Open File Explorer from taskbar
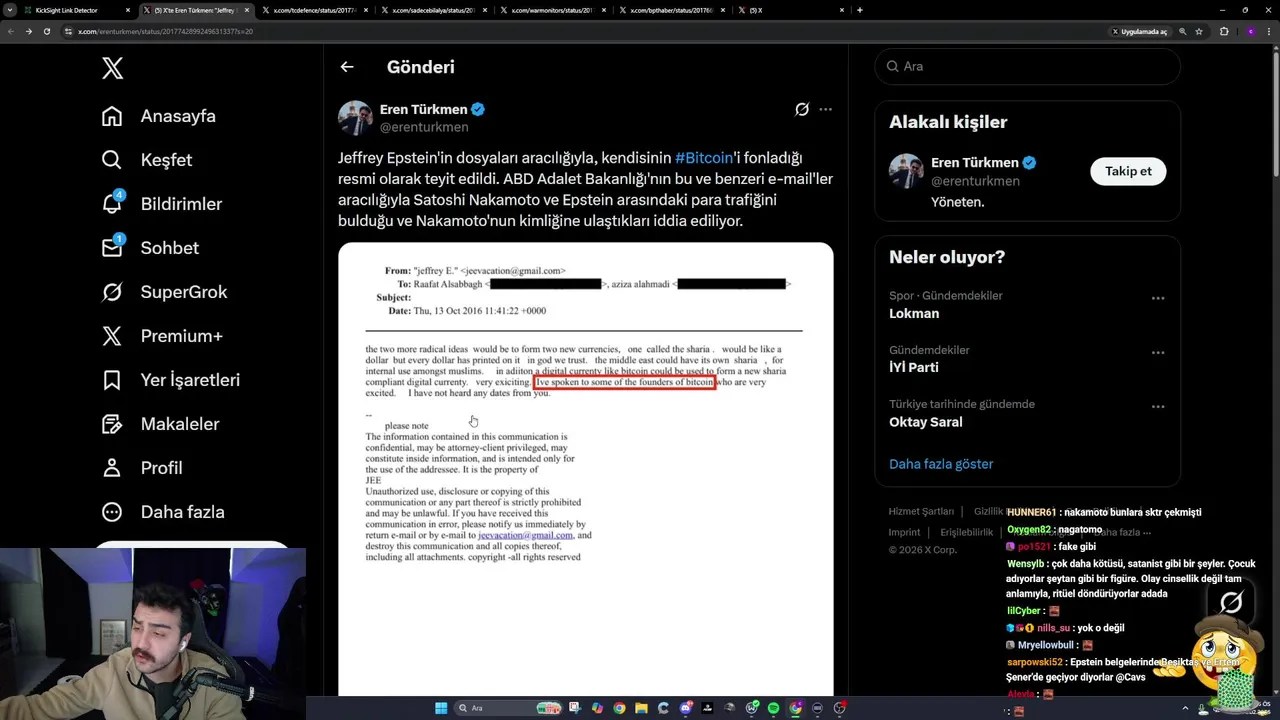1280x720 pixels. click(641, 708)
